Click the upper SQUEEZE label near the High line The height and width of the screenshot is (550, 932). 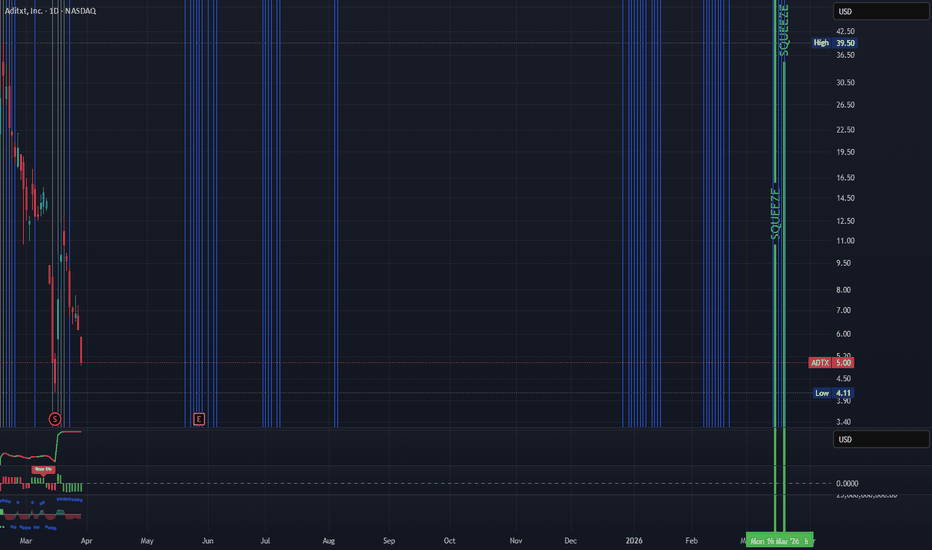click(784, 30)
